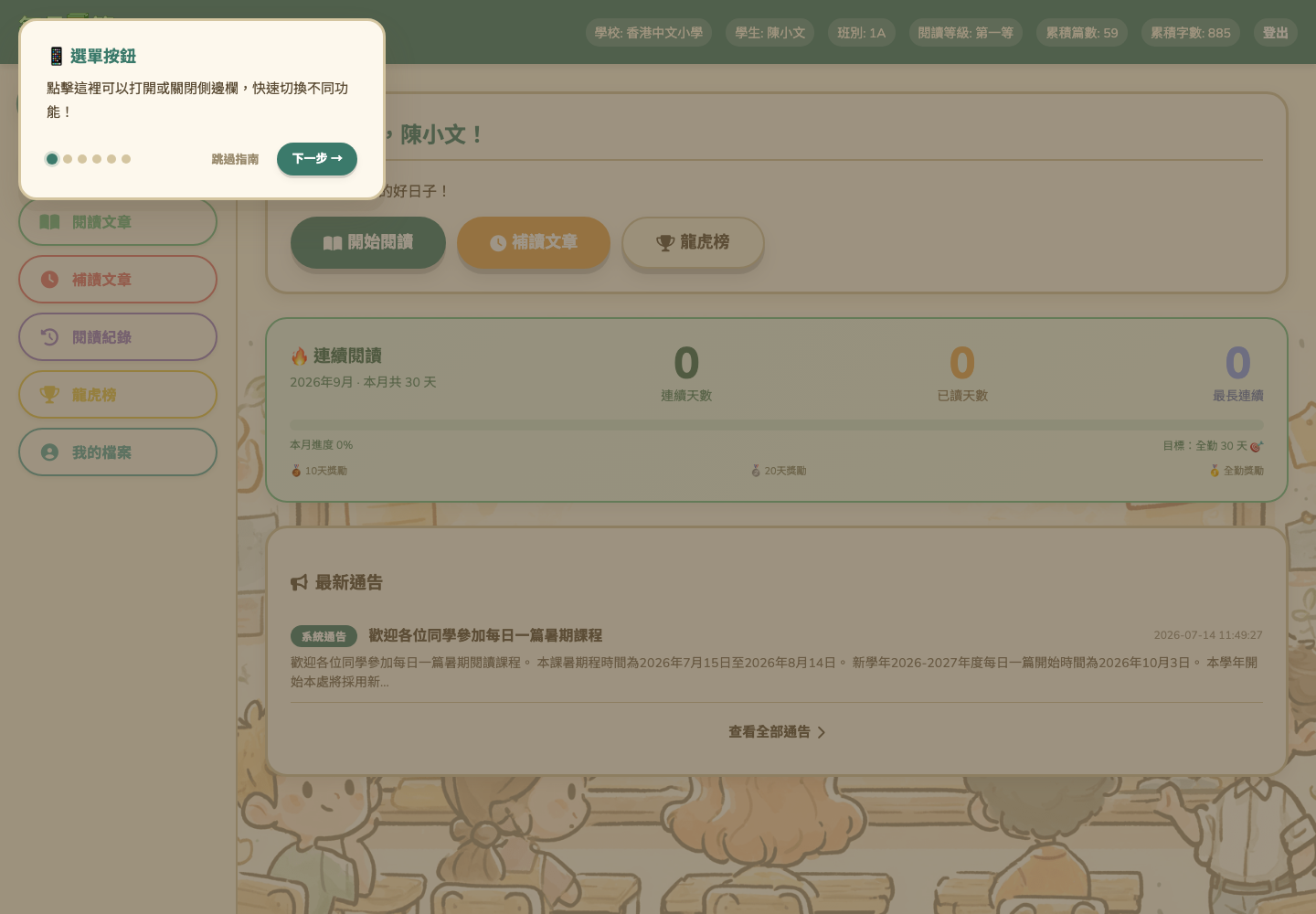Click the 20天獎勵 medal icon
This screenshot has width=1316, height=914.
(756, 471)
